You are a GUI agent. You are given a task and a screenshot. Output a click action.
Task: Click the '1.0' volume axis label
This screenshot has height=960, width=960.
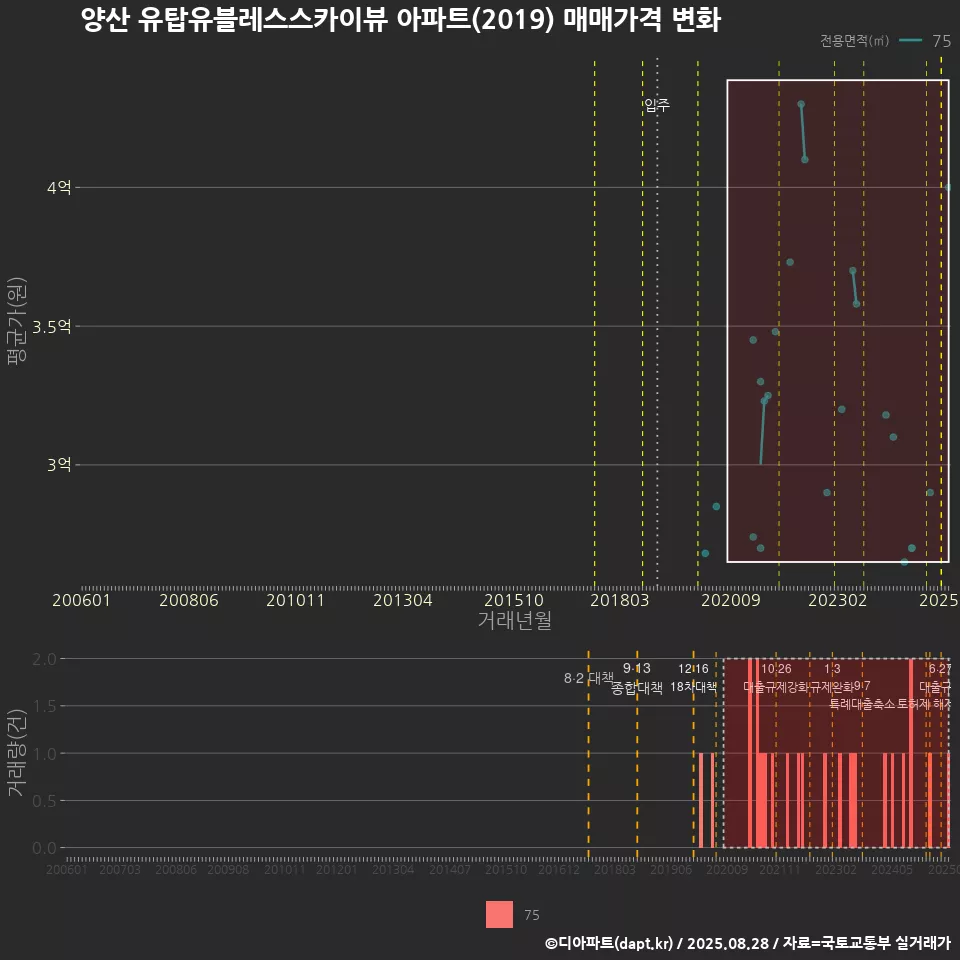[44, 754]
